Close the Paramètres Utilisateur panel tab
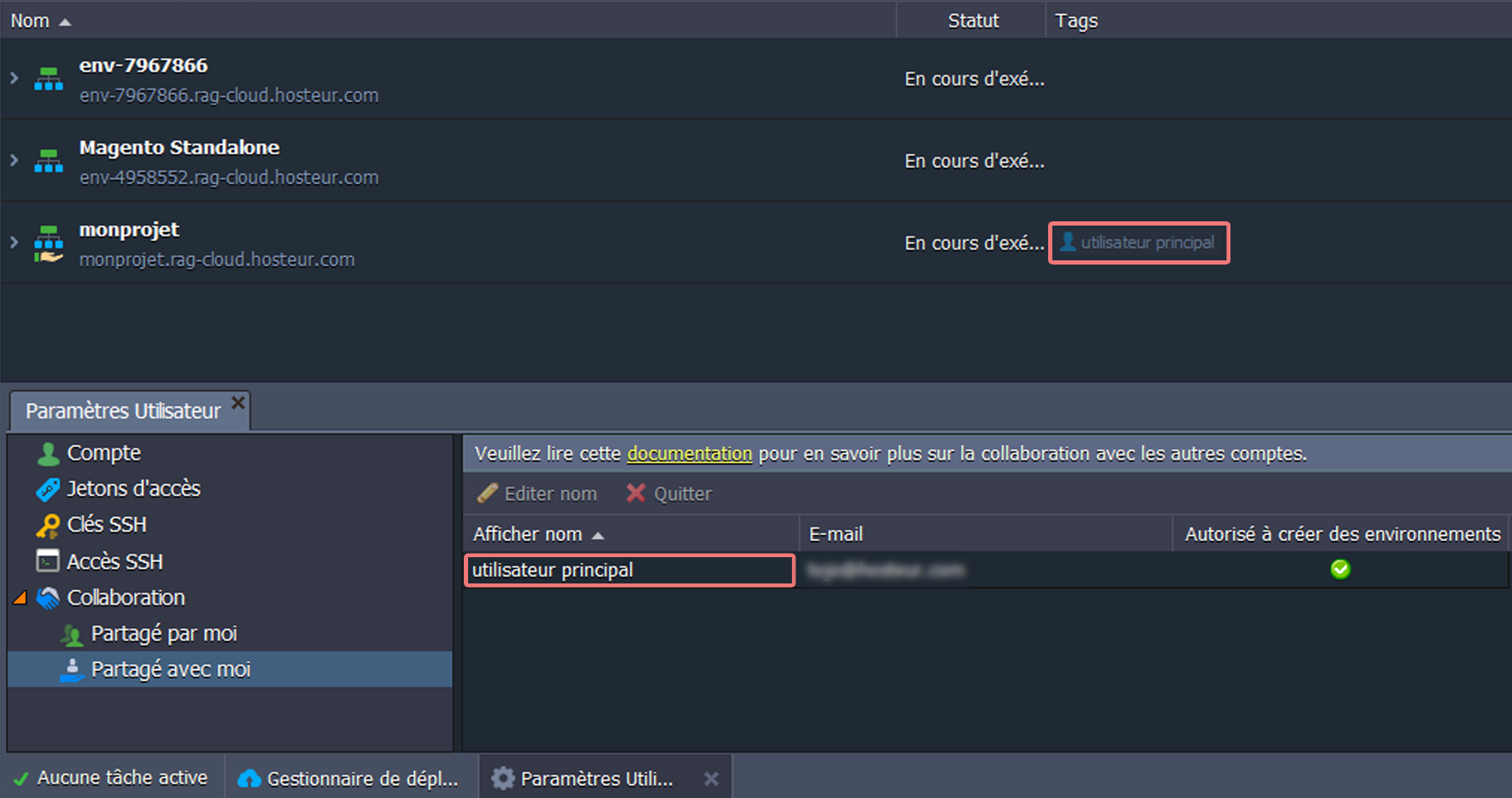The image size is (1512, 798). coord(238,402)
